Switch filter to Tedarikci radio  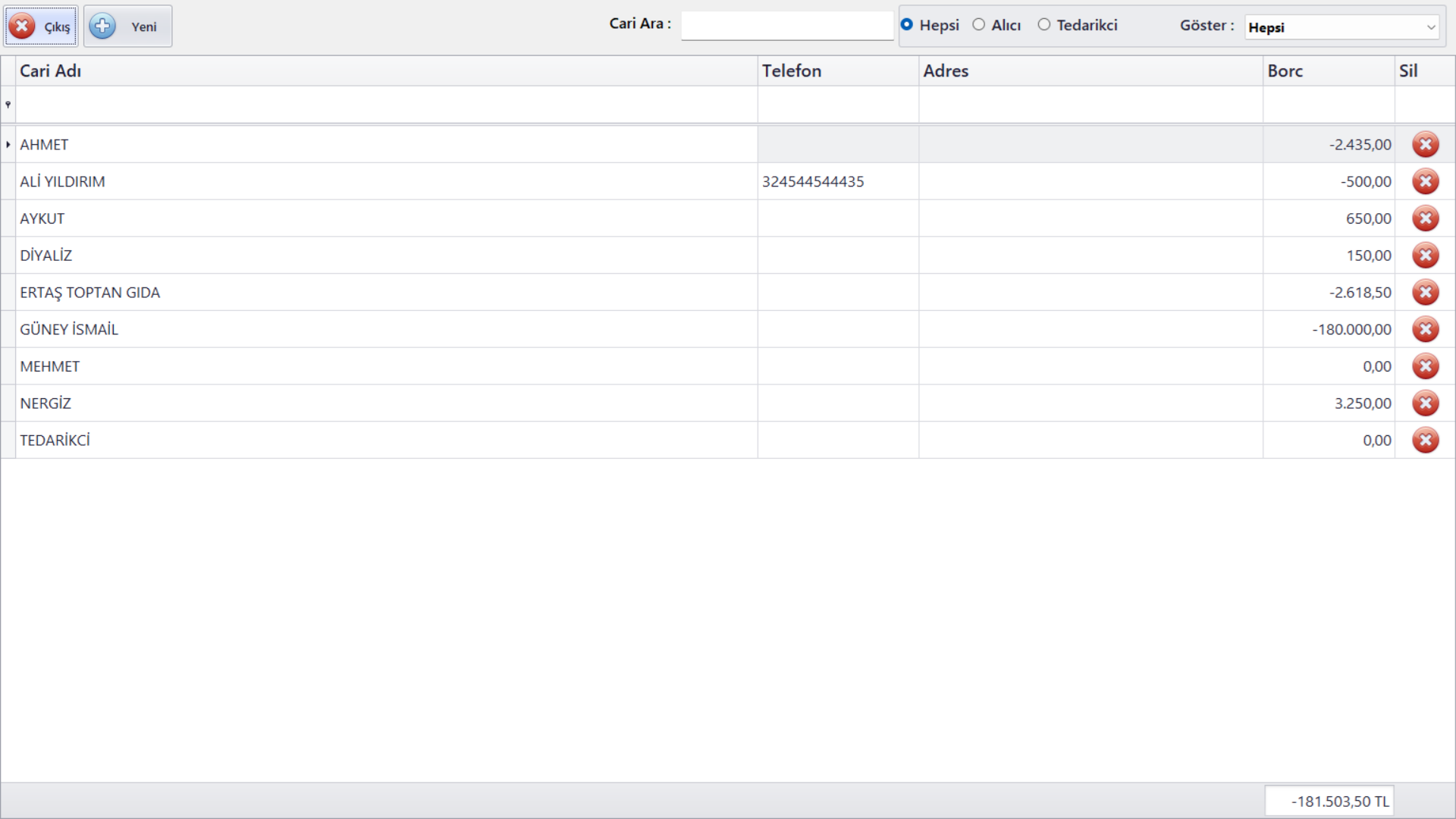tap(1044, 25)
